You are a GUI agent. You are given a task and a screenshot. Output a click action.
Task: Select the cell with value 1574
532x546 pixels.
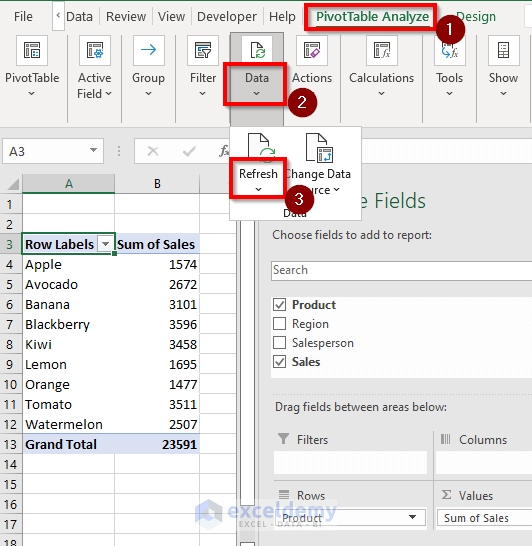pos(157,265)
